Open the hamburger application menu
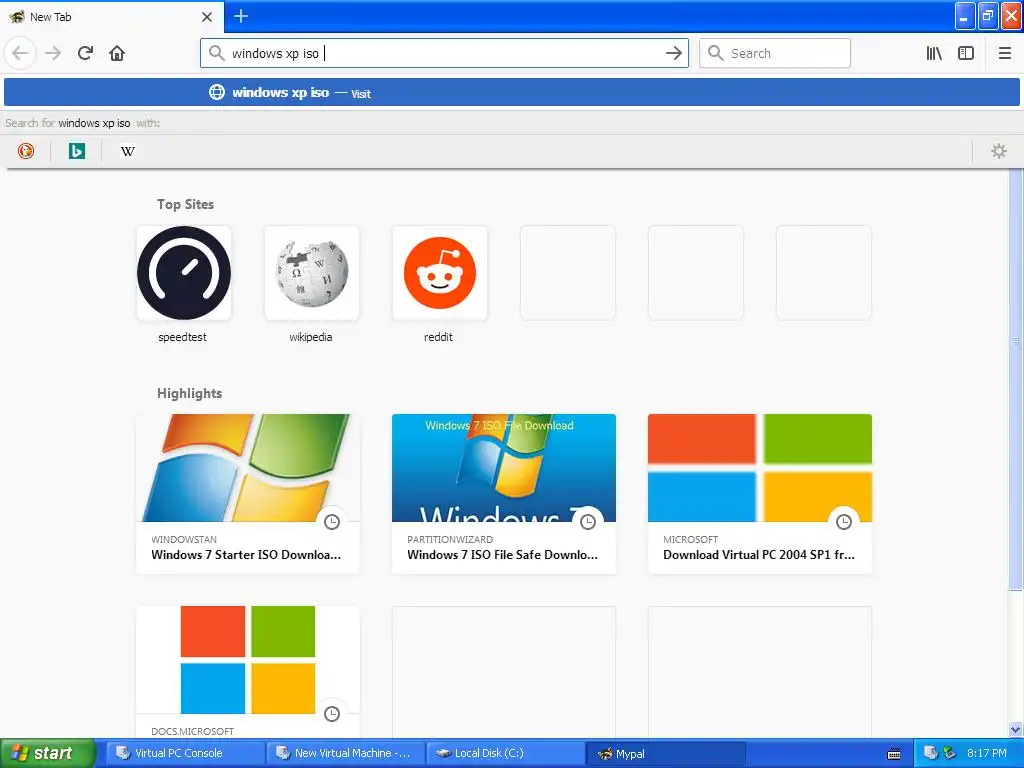This screenshot has width=1024, height=768. point(1004,54)
